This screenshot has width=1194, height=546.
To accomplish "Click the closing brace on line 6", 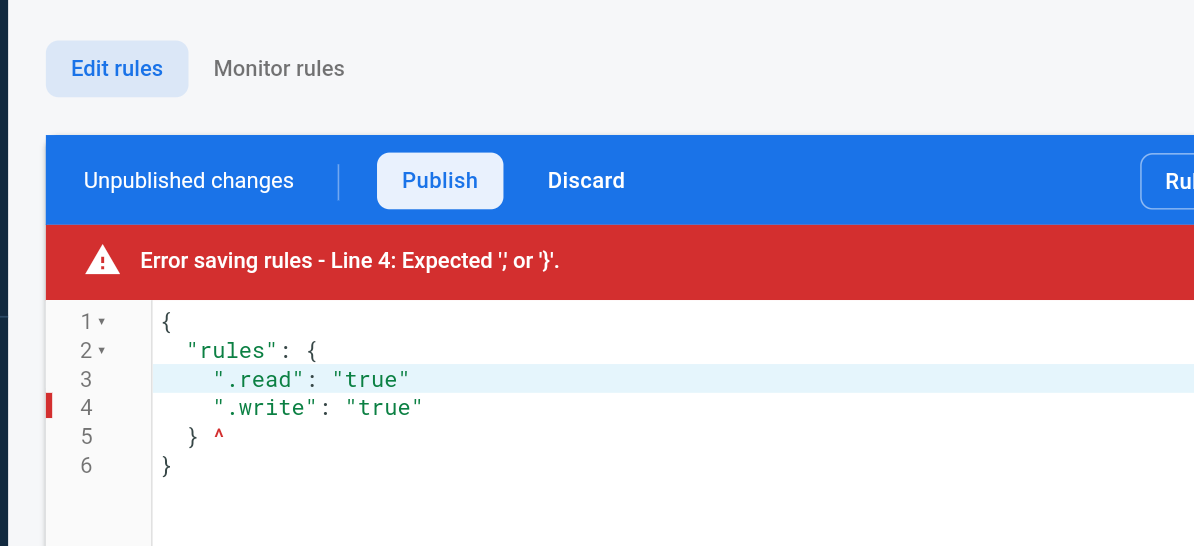I will pyautogui.click(x=167, y=466).
